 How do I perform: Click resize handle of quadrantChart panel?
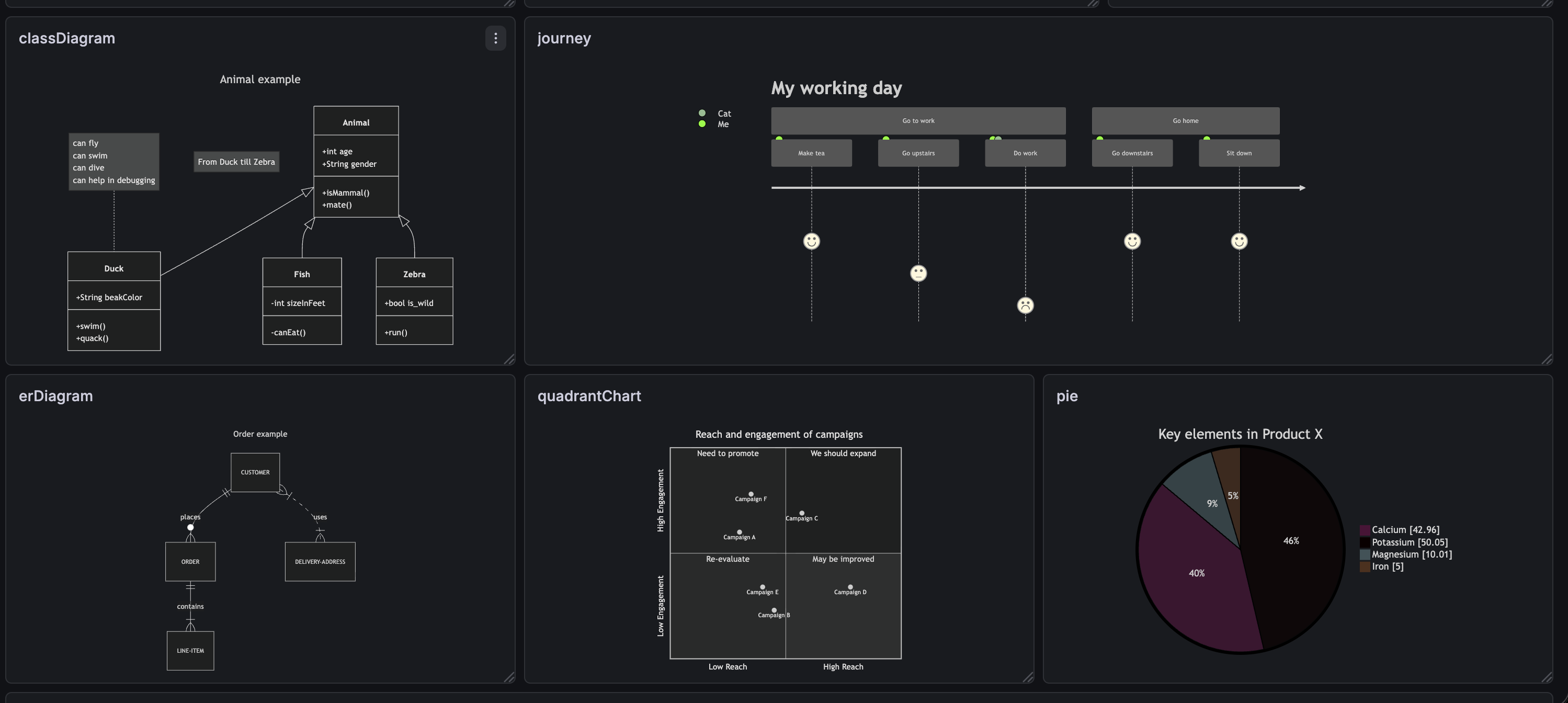[1028, 677]
